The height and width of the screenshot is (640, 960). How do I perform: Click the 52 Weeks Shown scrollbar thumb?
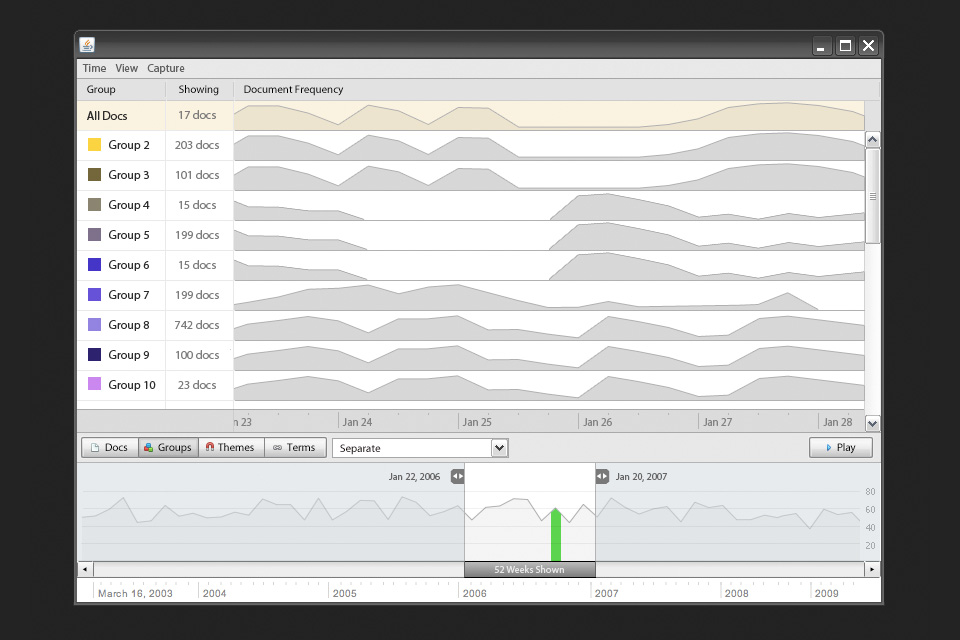point(529,569)
